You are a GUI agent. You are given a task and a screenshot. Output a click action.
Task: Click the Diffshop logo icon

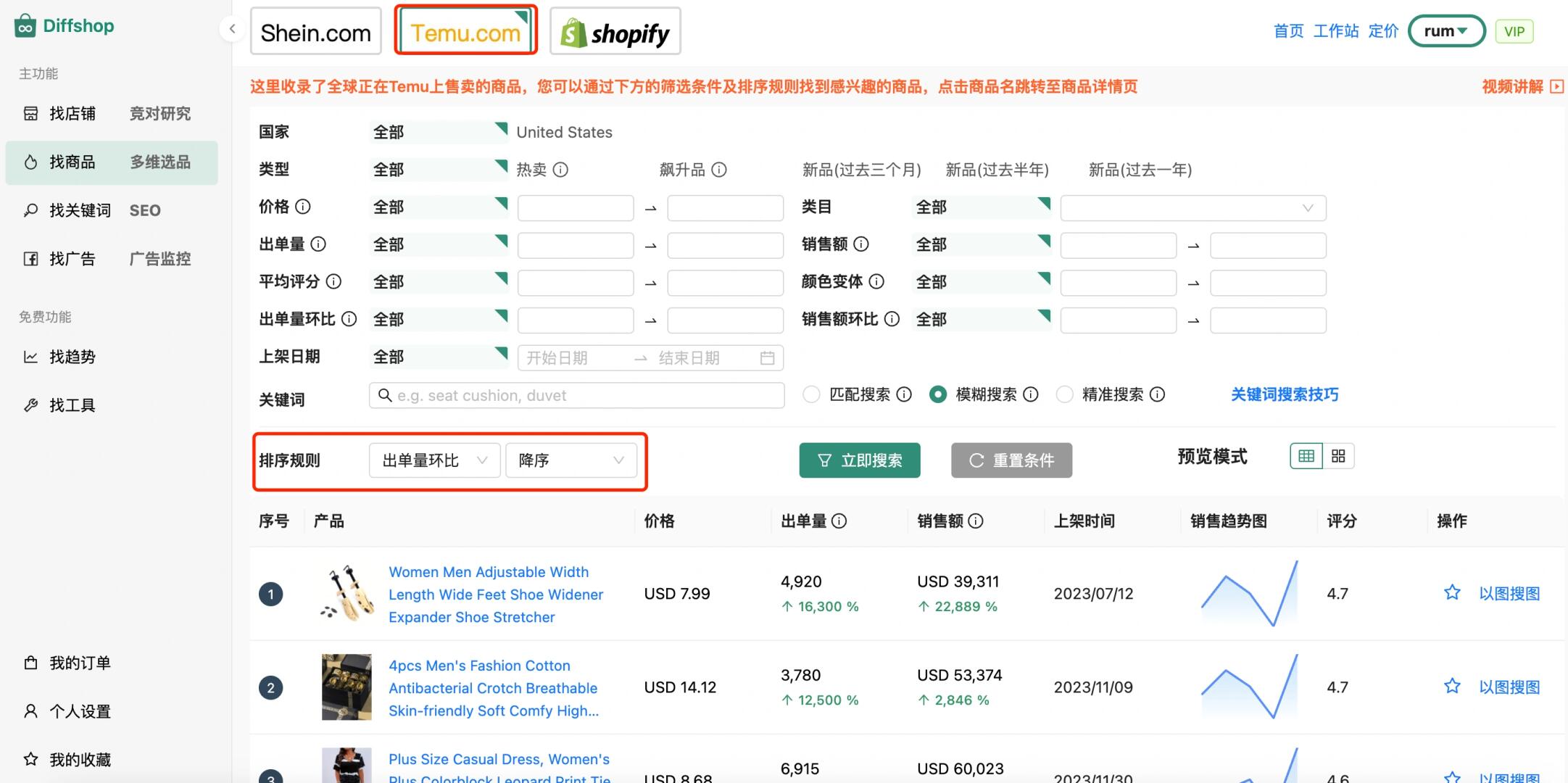pos(25,25)
